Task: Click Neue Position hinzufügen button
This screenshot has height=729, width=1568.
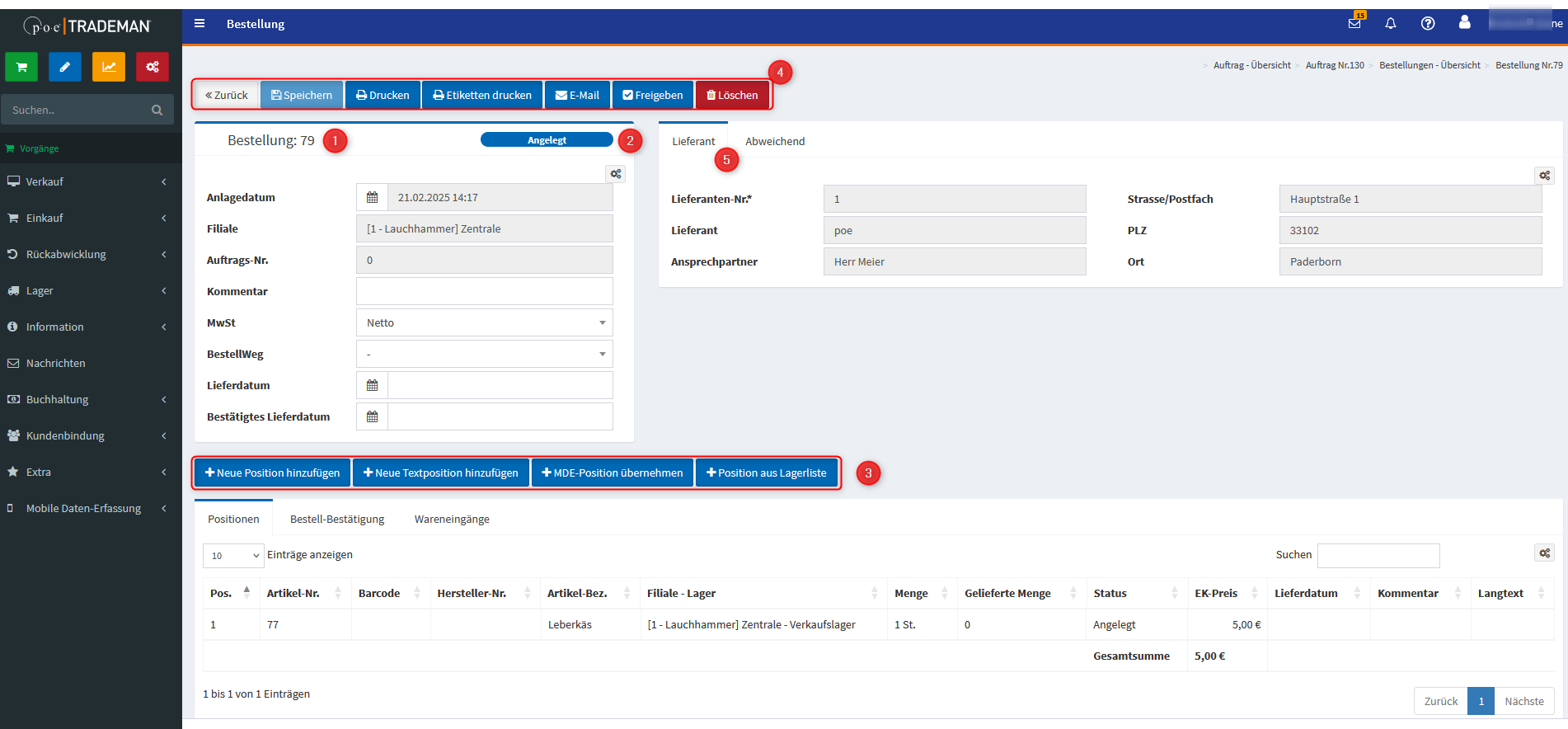Action: point(273,473)
